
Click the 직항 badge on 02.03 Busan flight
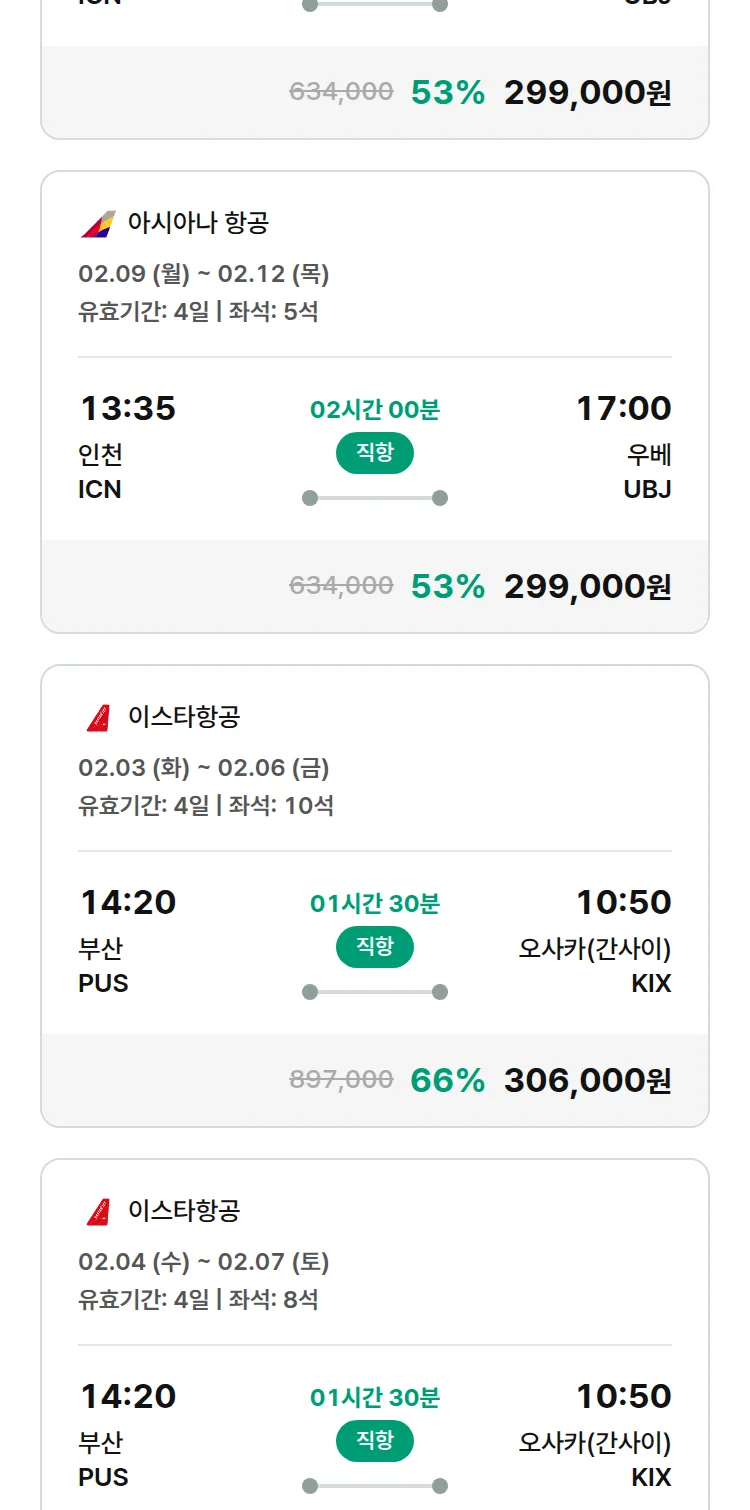point(375,947)
